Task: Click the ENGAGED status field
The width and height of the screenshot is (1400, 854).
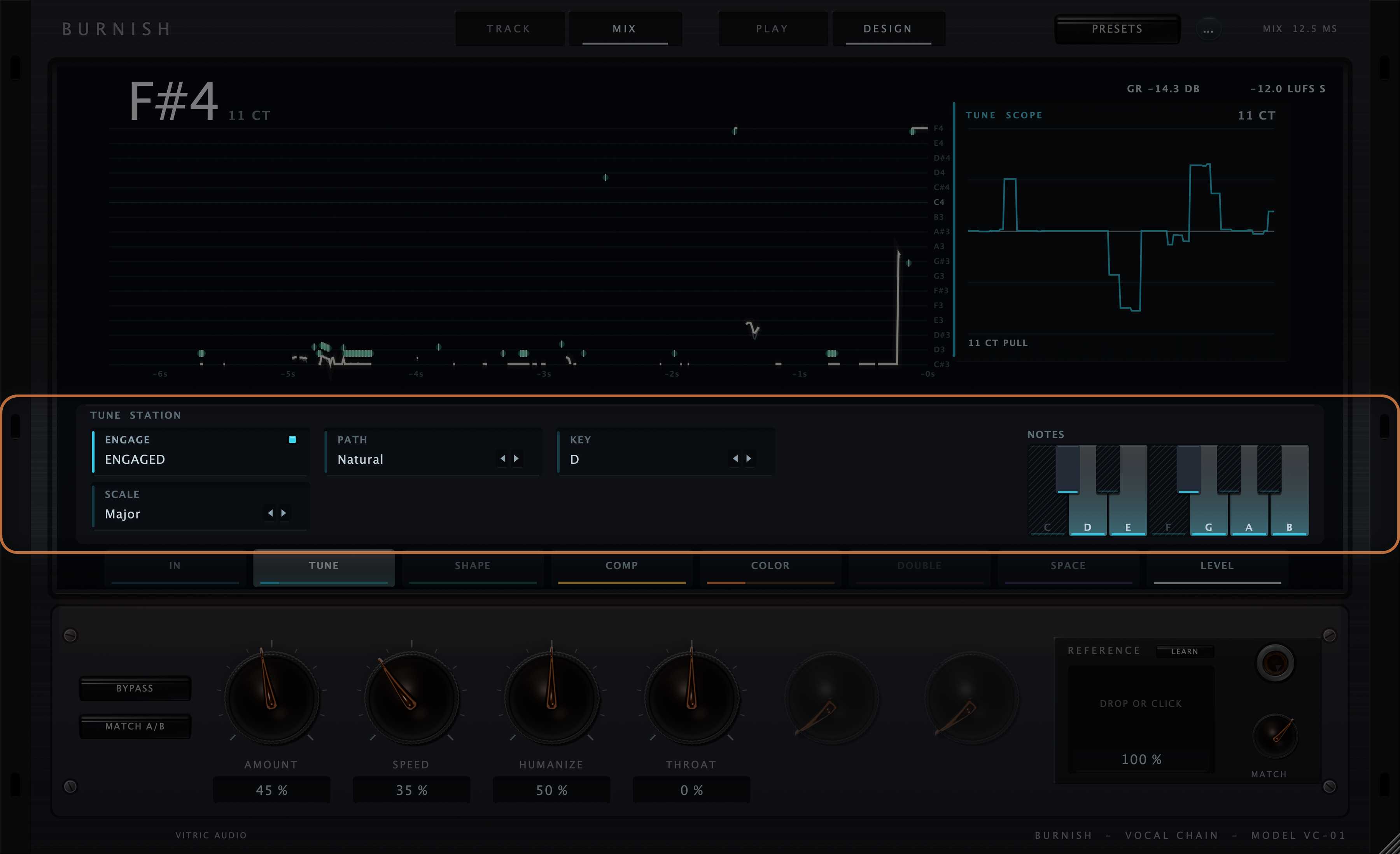Action: (x=201, y=451)
